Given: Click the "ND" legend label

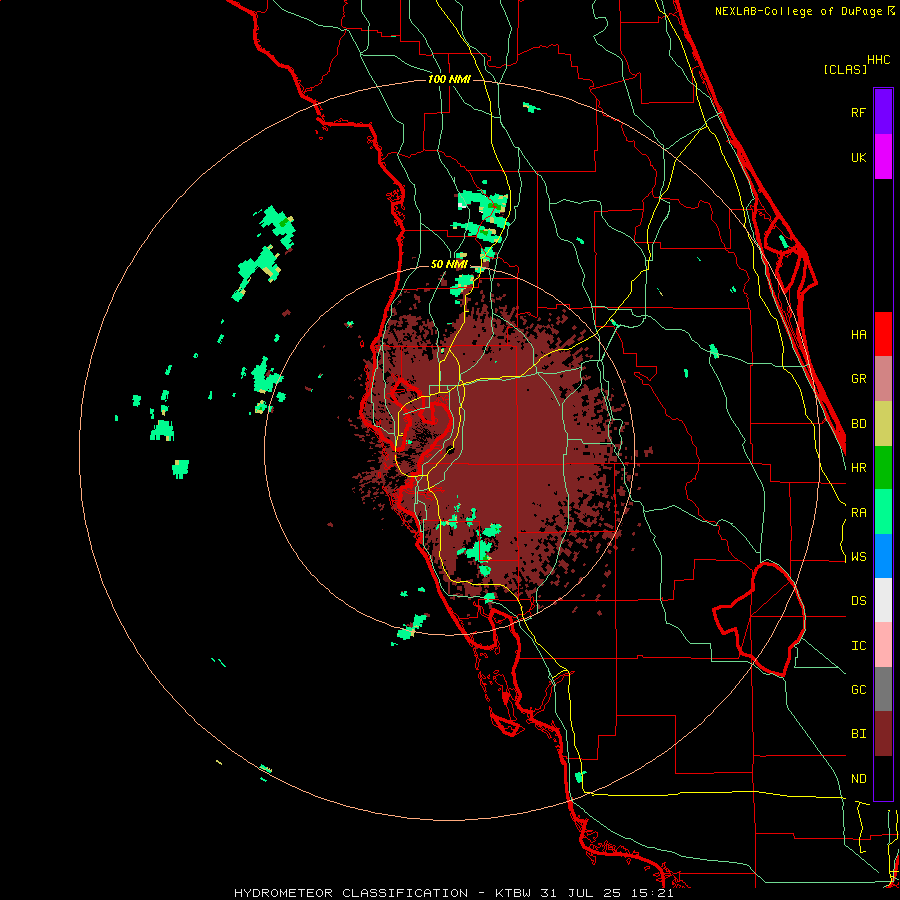Looking at the screenshot, I should [859, 779].
